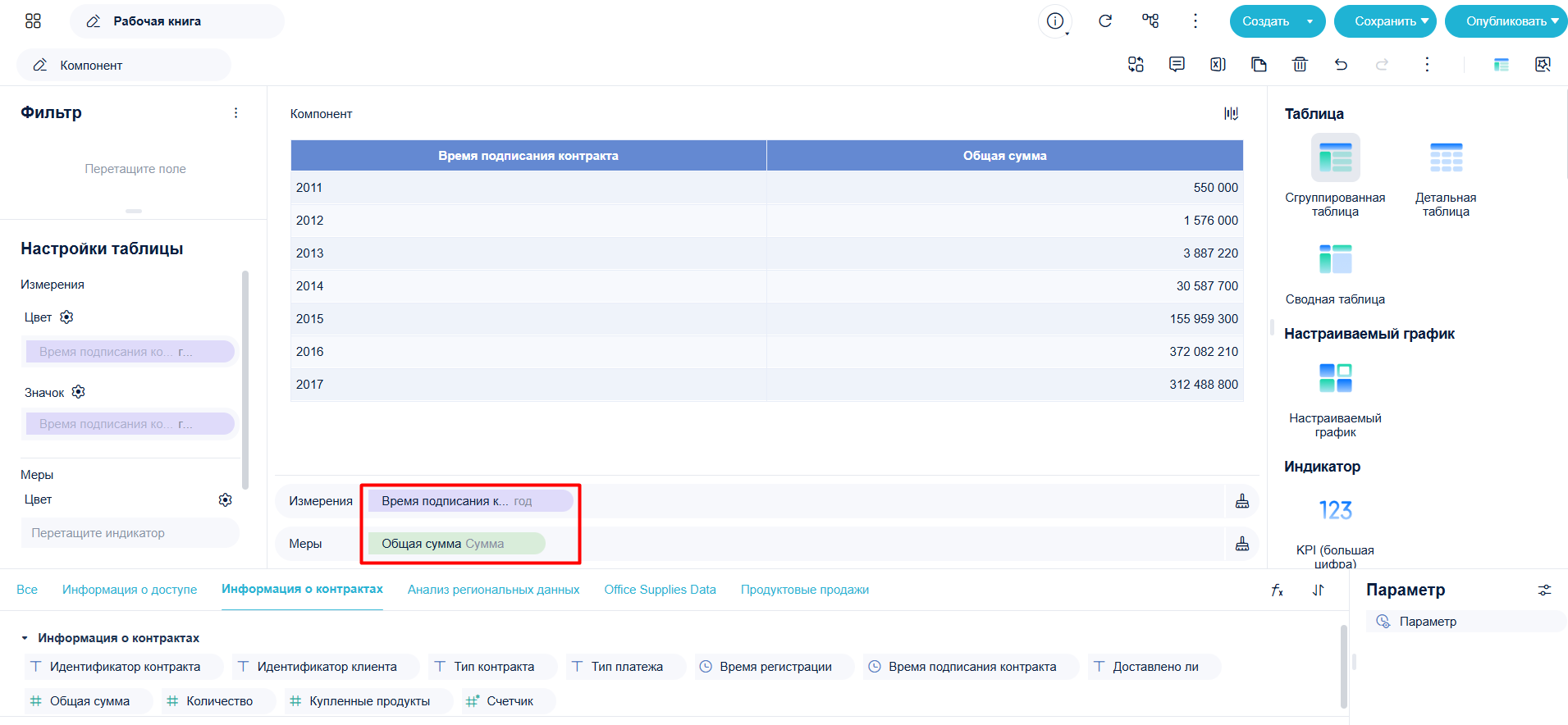
Task: Click the undo arrow icon
Action: click(x=1341, y=64)
